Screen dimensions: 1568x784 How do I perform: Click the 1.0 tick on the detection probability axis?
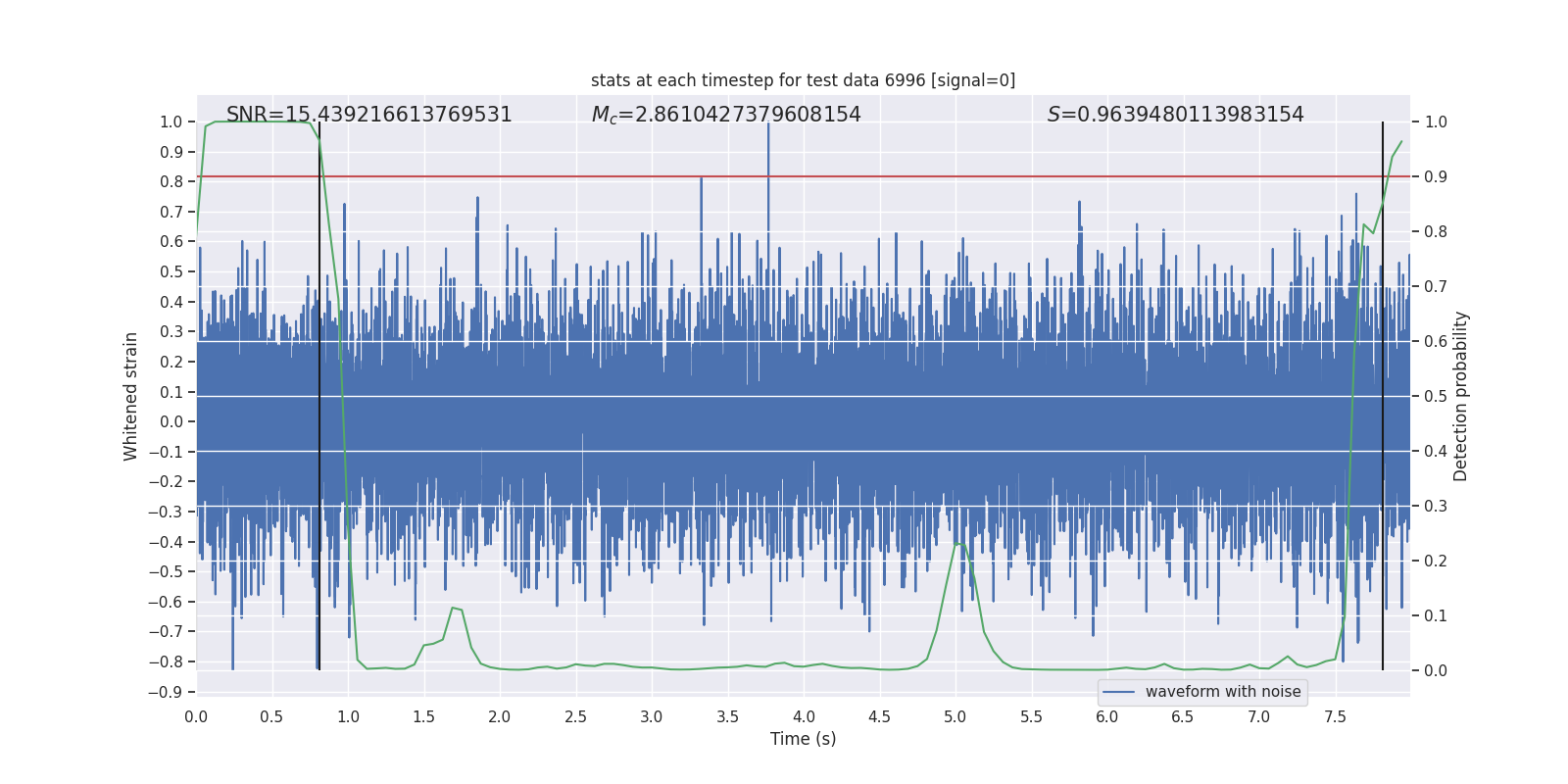coord(1435,122)
